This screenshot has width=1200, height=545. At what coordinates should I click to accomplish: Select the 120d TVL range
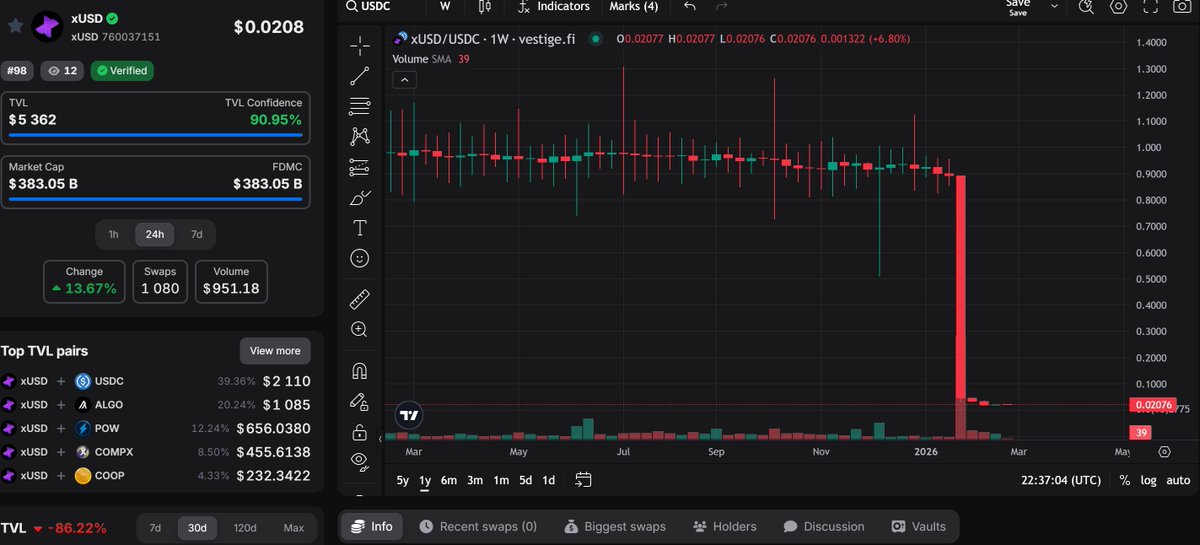click(x=245, y=528)
